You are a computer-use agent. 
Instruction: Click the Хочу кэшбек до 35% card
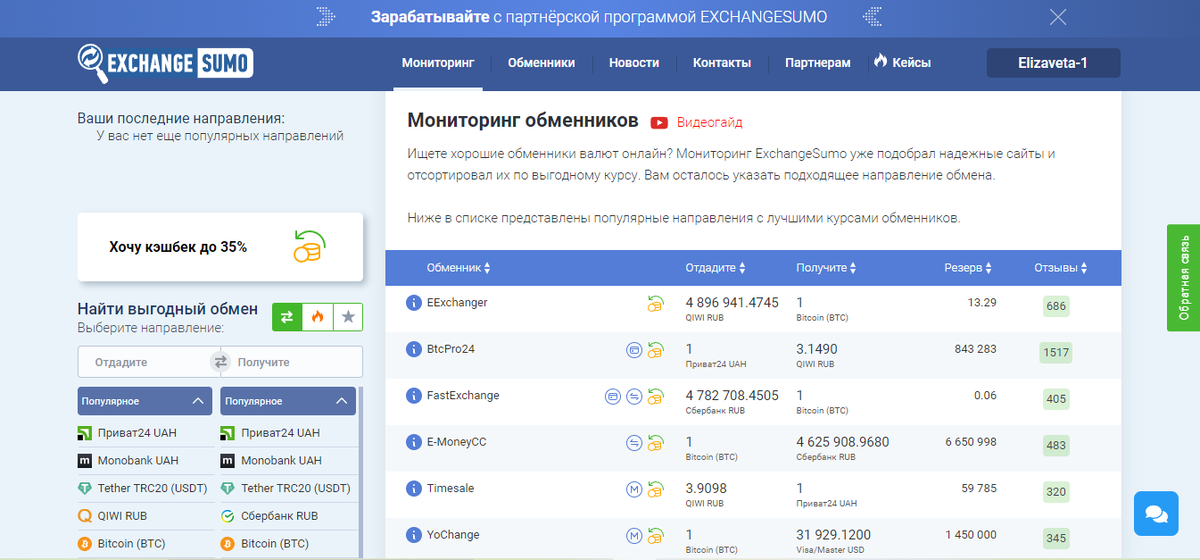[x=220, y=246]
